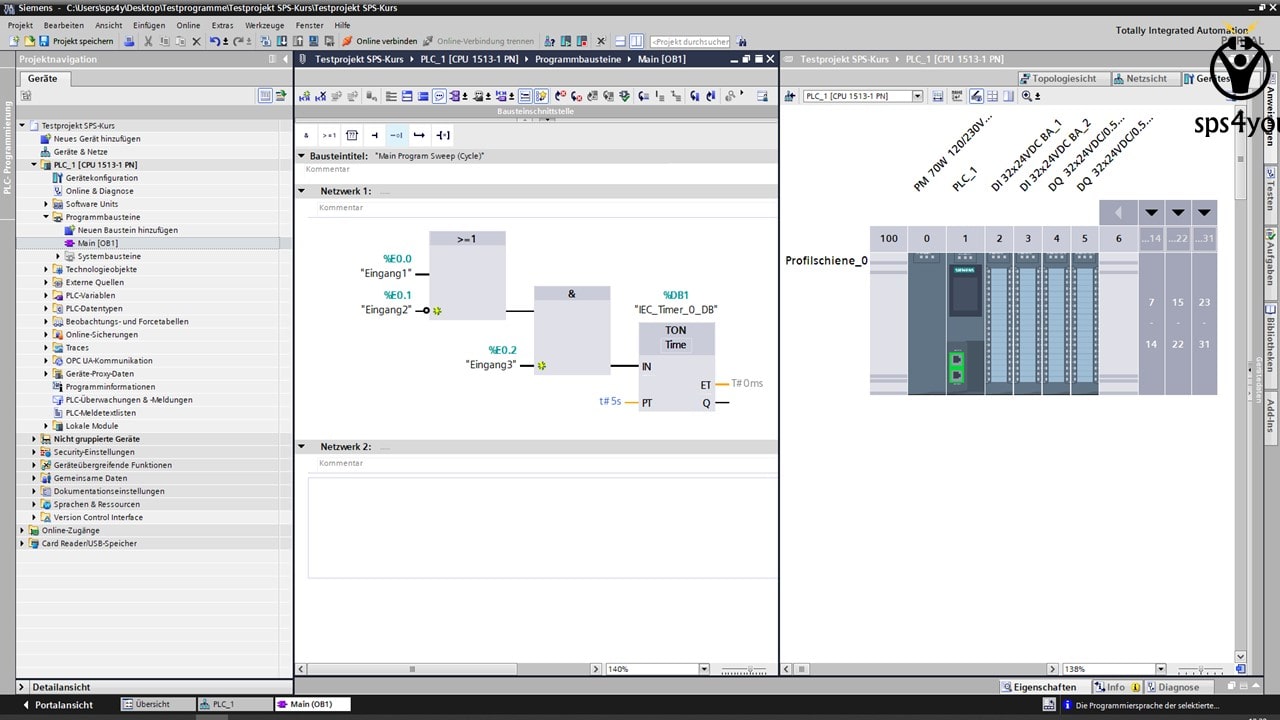Toggle the show module labels icon in the device view
The width and height of the screenshot is (1280, 720).
(x=976, y=96)
